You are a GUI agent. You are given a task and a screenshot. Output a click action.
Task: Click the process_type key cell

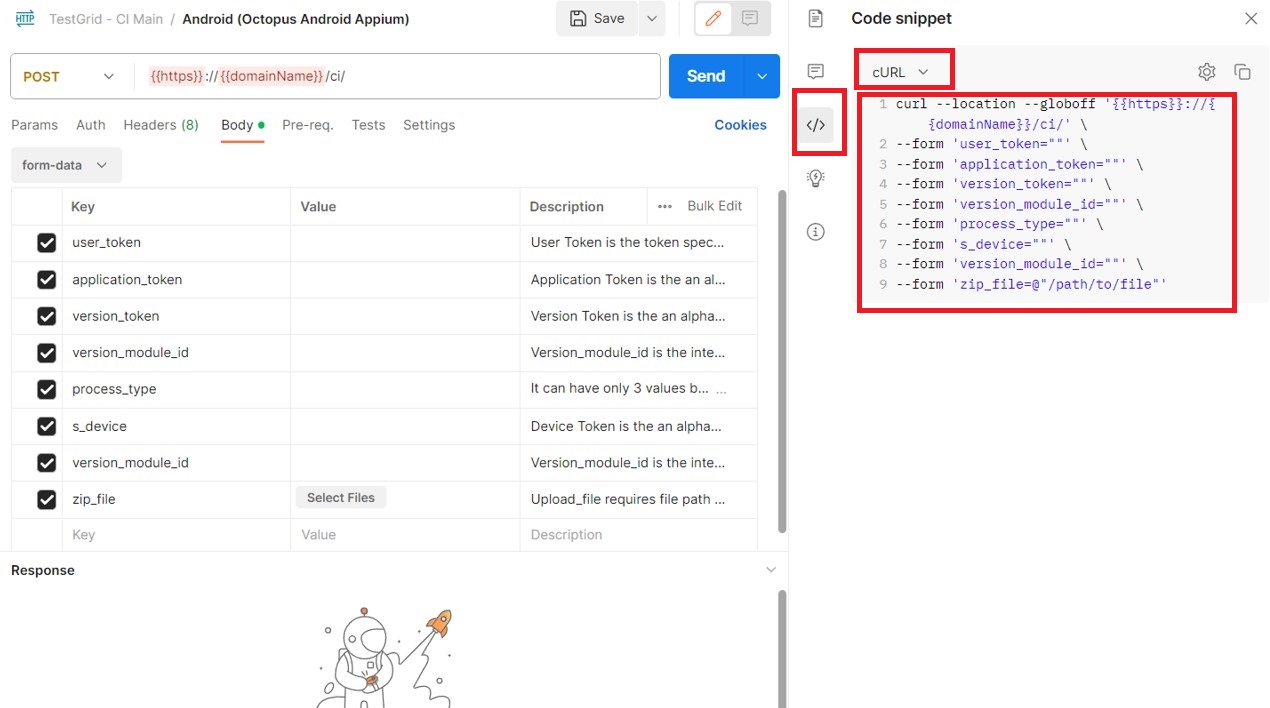(x=176, y=389)
